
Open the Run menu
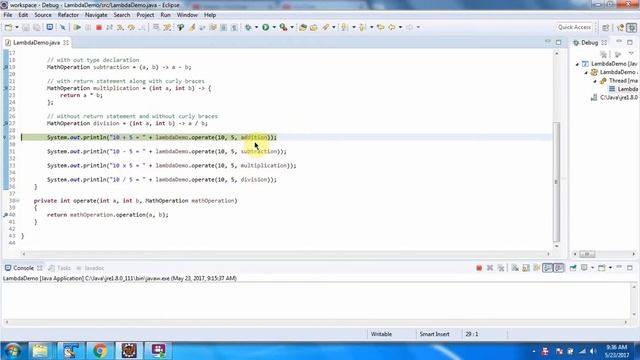165,15
